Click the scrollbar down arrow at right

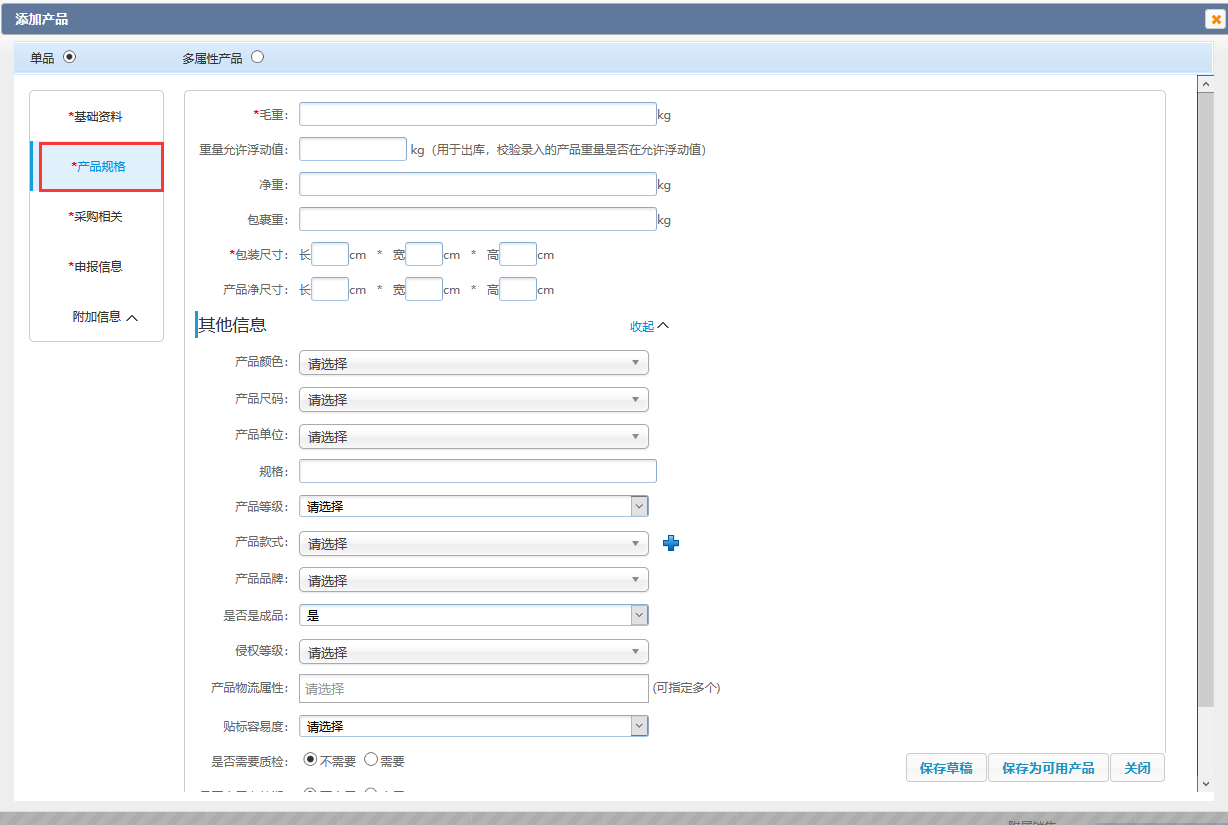tap(1205, 784)
